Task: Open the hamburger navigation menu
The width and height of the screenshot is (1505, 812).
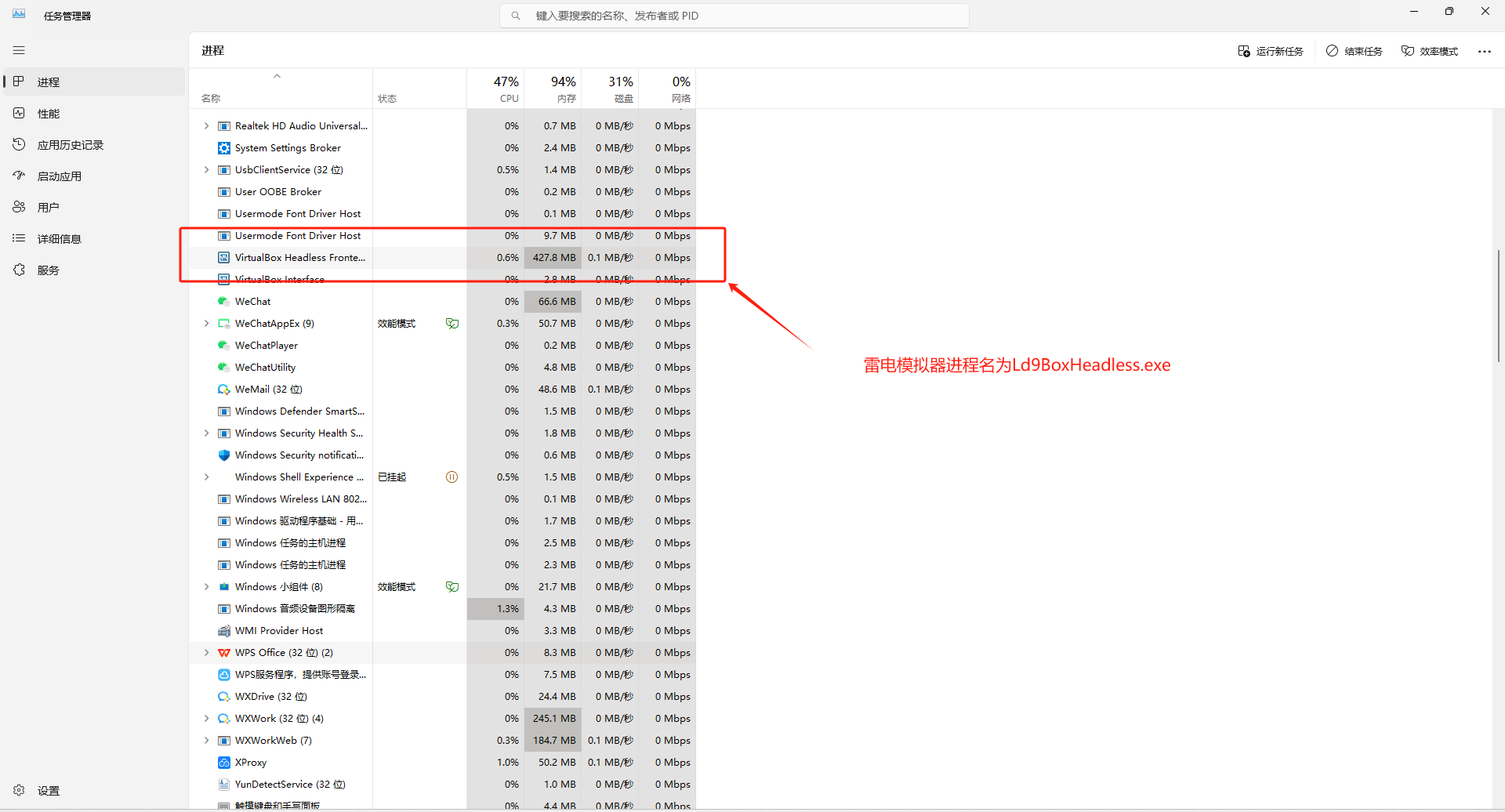Action: (19, 50)
